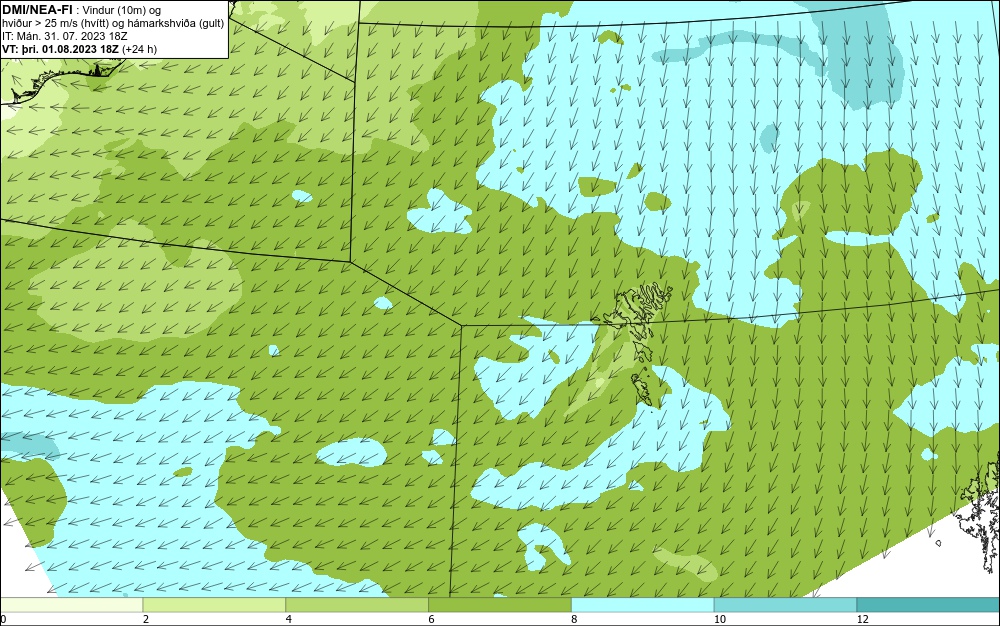Click the scale label 0
The width and height of the screenshot is (1000, 626).
coord(3,619)
